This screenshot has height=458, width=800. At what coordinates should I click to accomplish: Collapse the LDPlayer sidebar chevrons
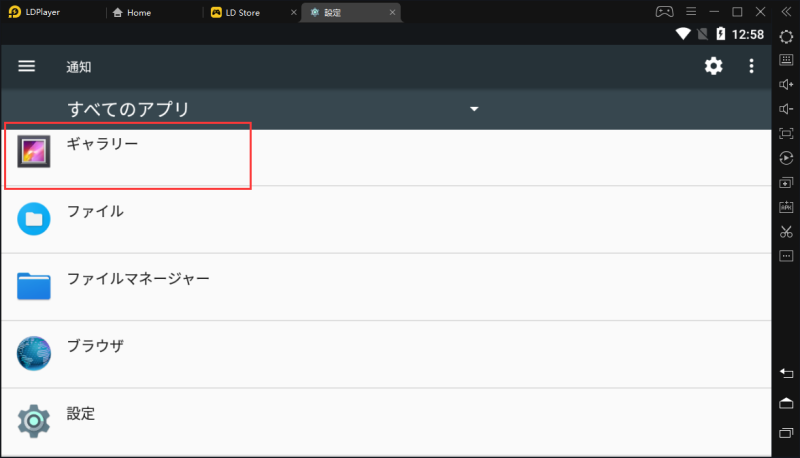pos(786,12)
